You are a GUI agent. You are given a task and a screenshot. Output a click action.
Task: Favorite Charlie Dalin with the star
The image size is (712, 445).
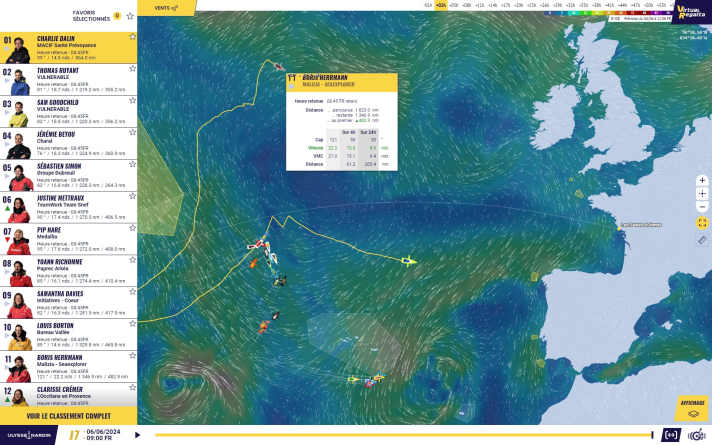[132, 37]
